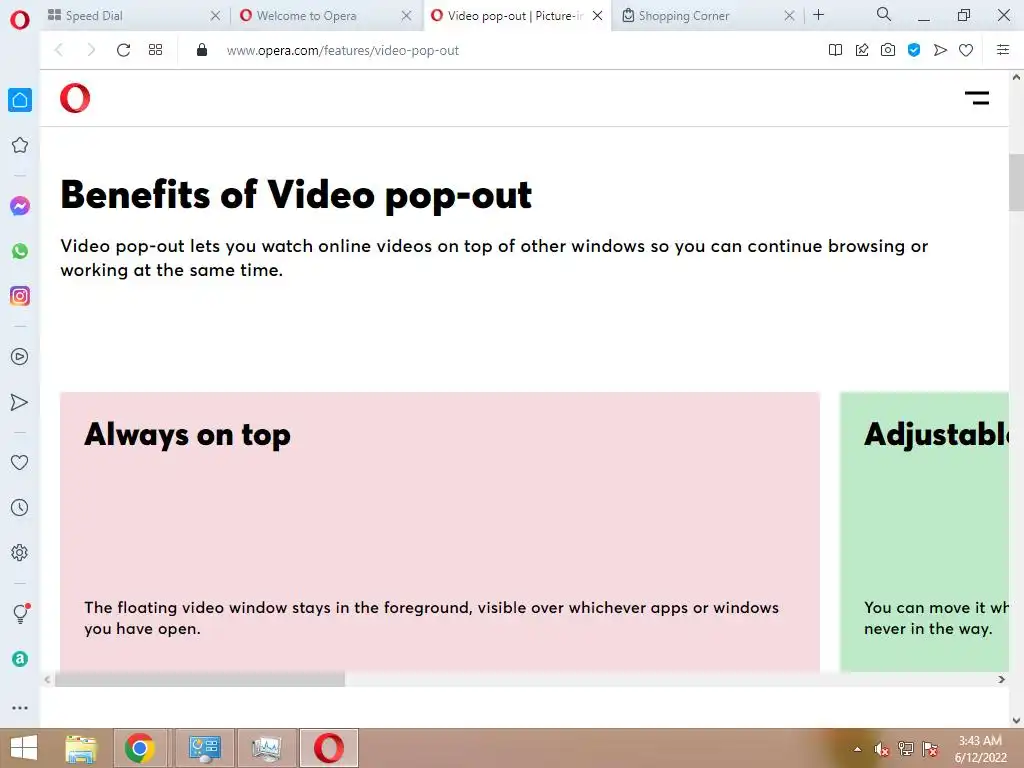Open WhatsApp in the sidebar
This screenshot has width=1024, height=768.
click(20, 251)
